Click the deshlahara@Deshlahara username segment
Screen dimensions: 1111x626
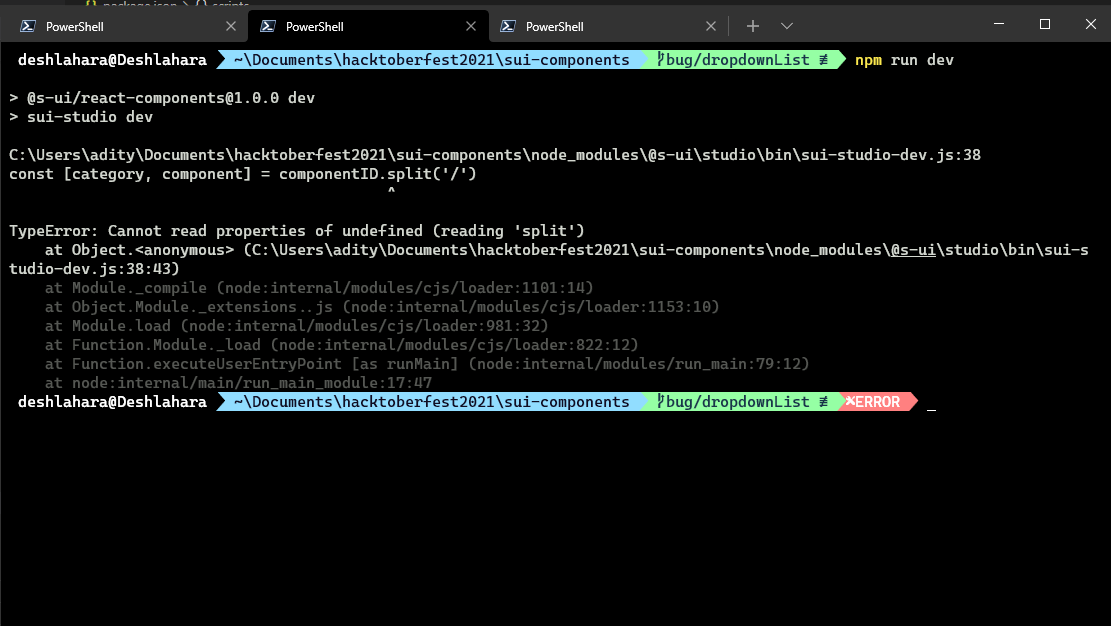110,59
